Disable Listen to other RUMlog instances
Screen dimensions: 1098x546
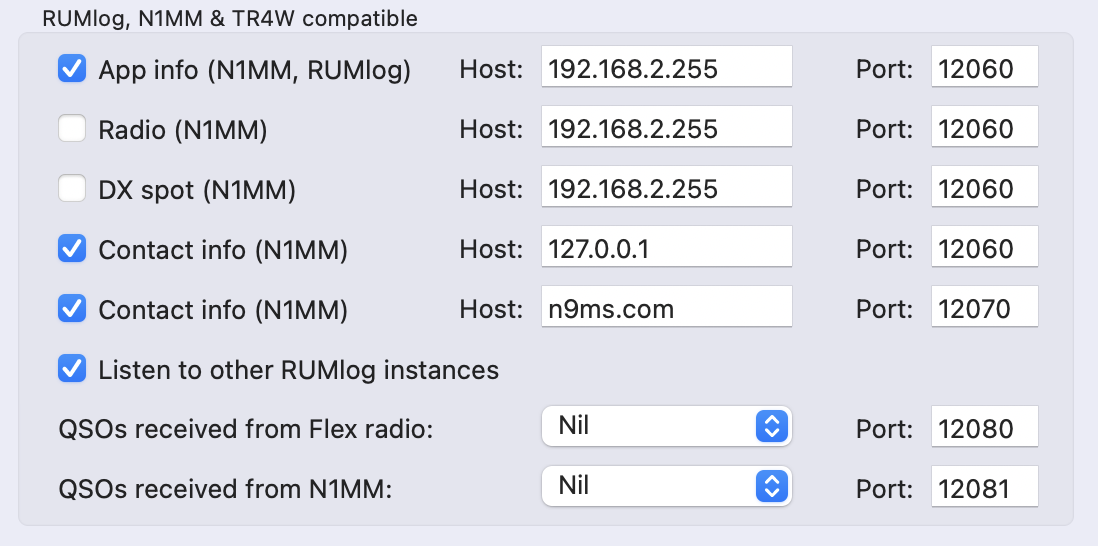[x=71, y=369]
